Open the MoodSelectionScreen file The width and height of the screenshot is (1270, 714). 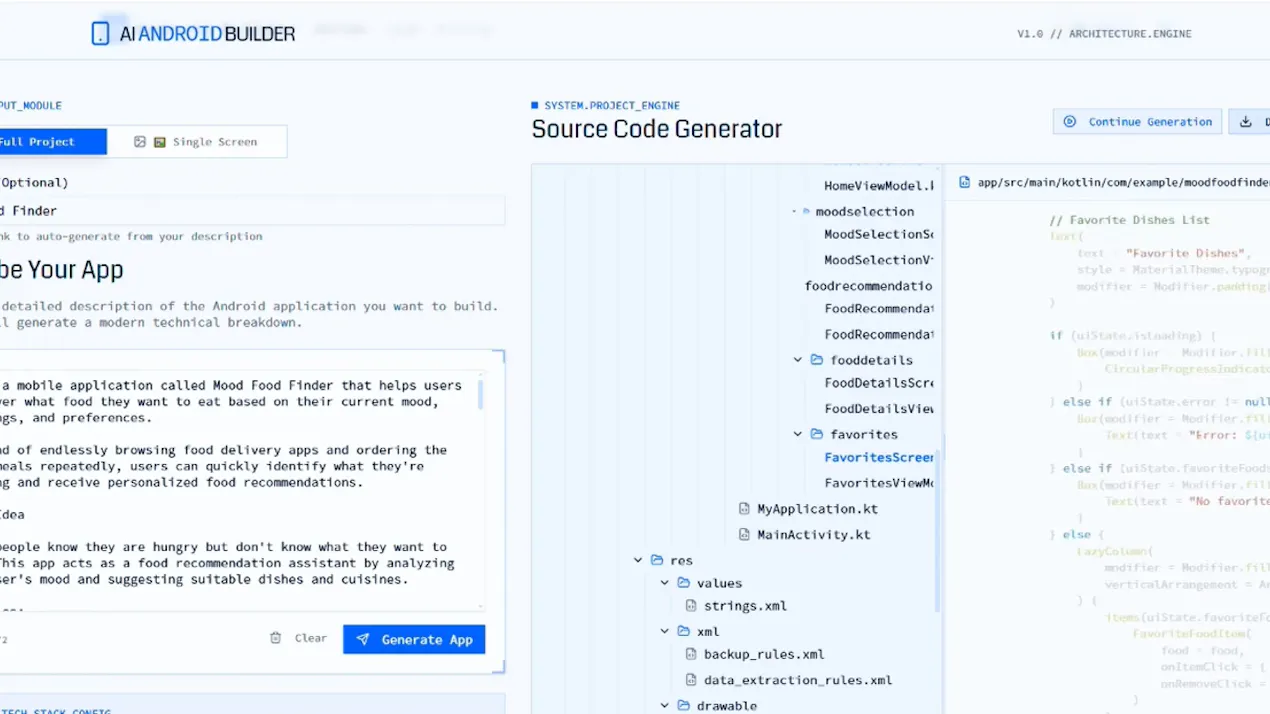coord(879,234)
